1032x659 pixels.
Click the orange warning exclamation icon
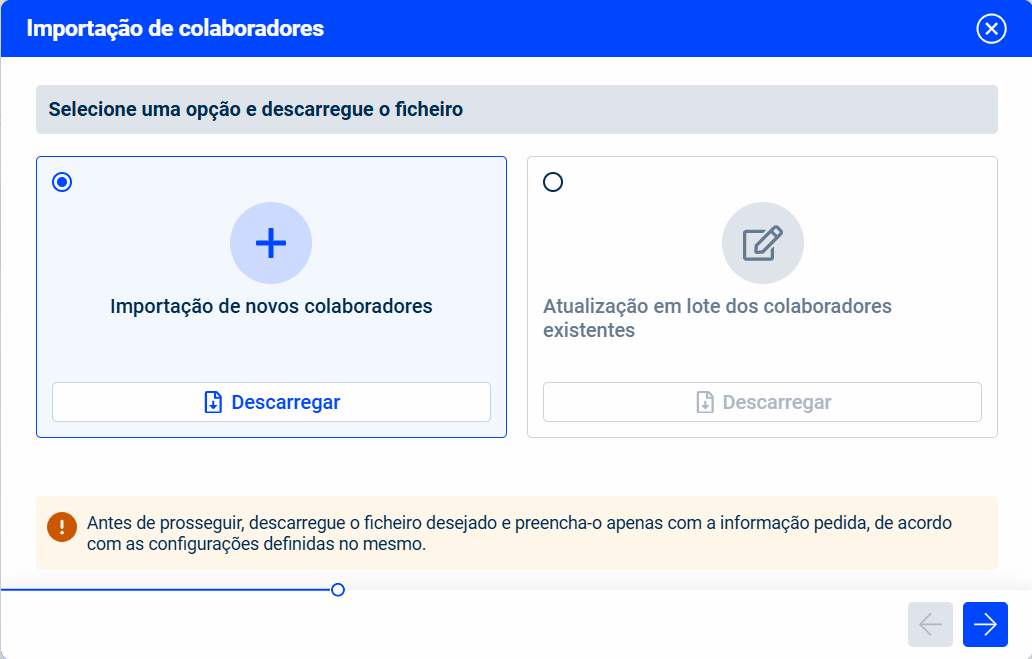(x=62, y=527)
